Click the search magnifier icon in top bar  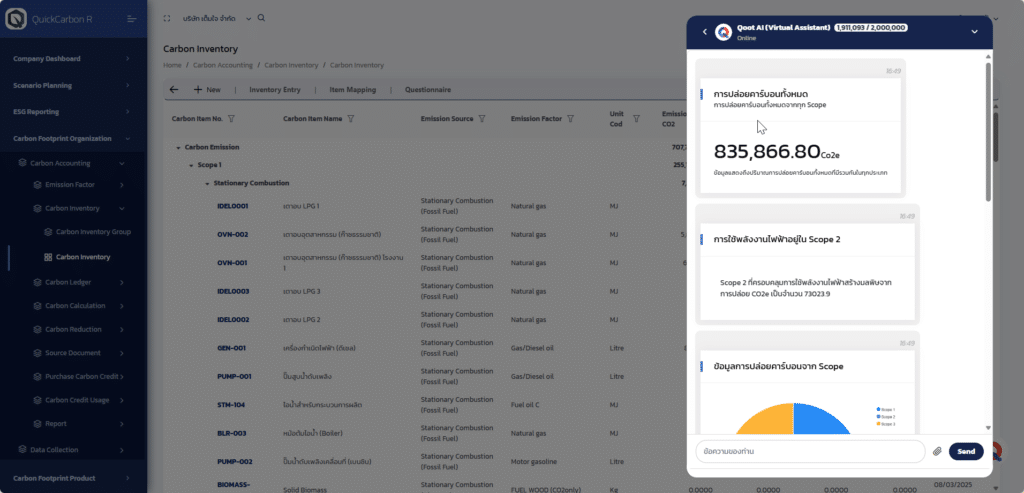[261, 18]
